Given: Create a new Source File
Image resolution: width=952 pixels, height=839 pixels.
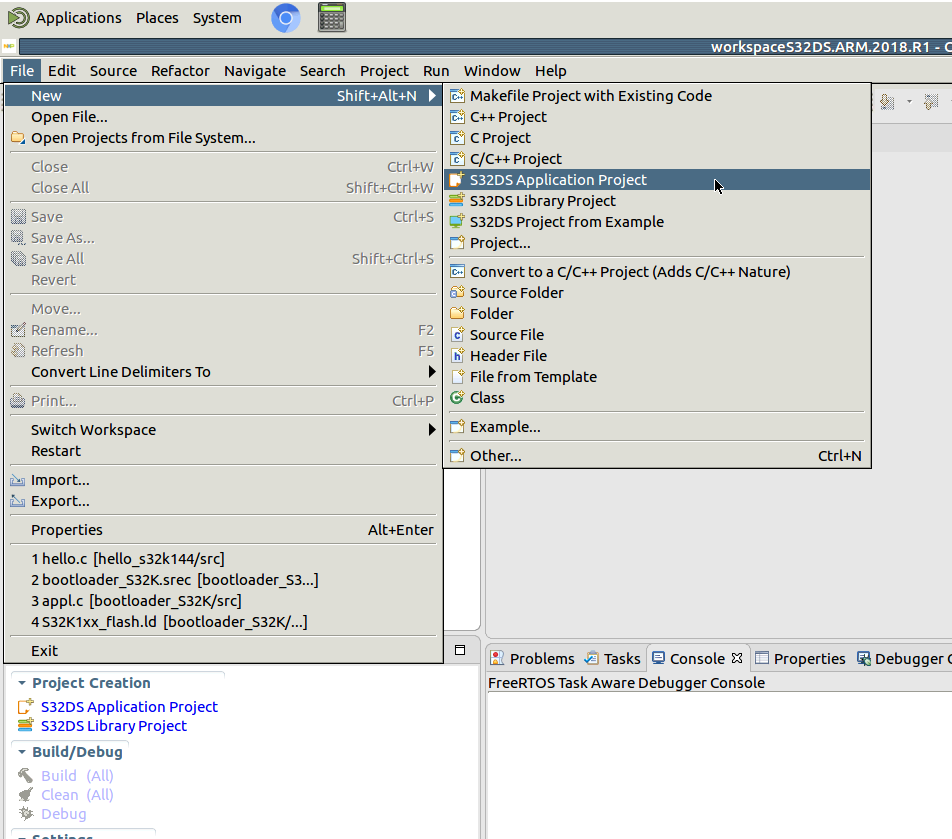Looking at the screenshot, I should (658, 335).
